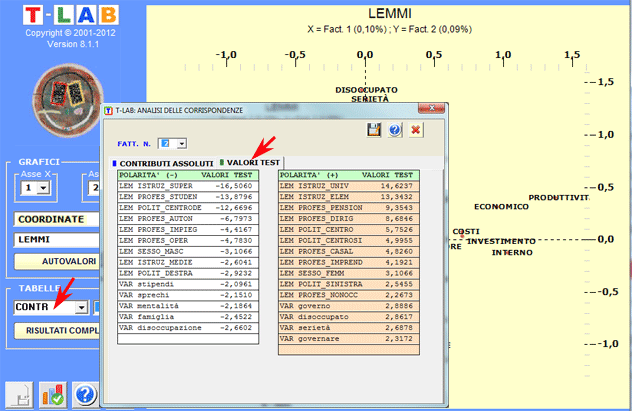Select row LEM ISTRUZ_MEDIE

click(188, 262)
